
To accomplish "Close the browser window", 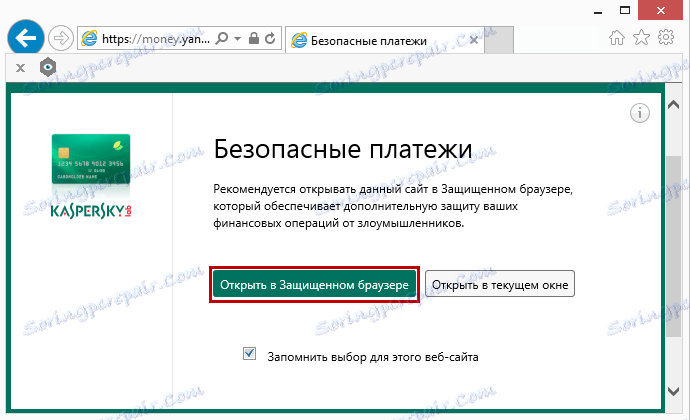I will tap(661, 10).
